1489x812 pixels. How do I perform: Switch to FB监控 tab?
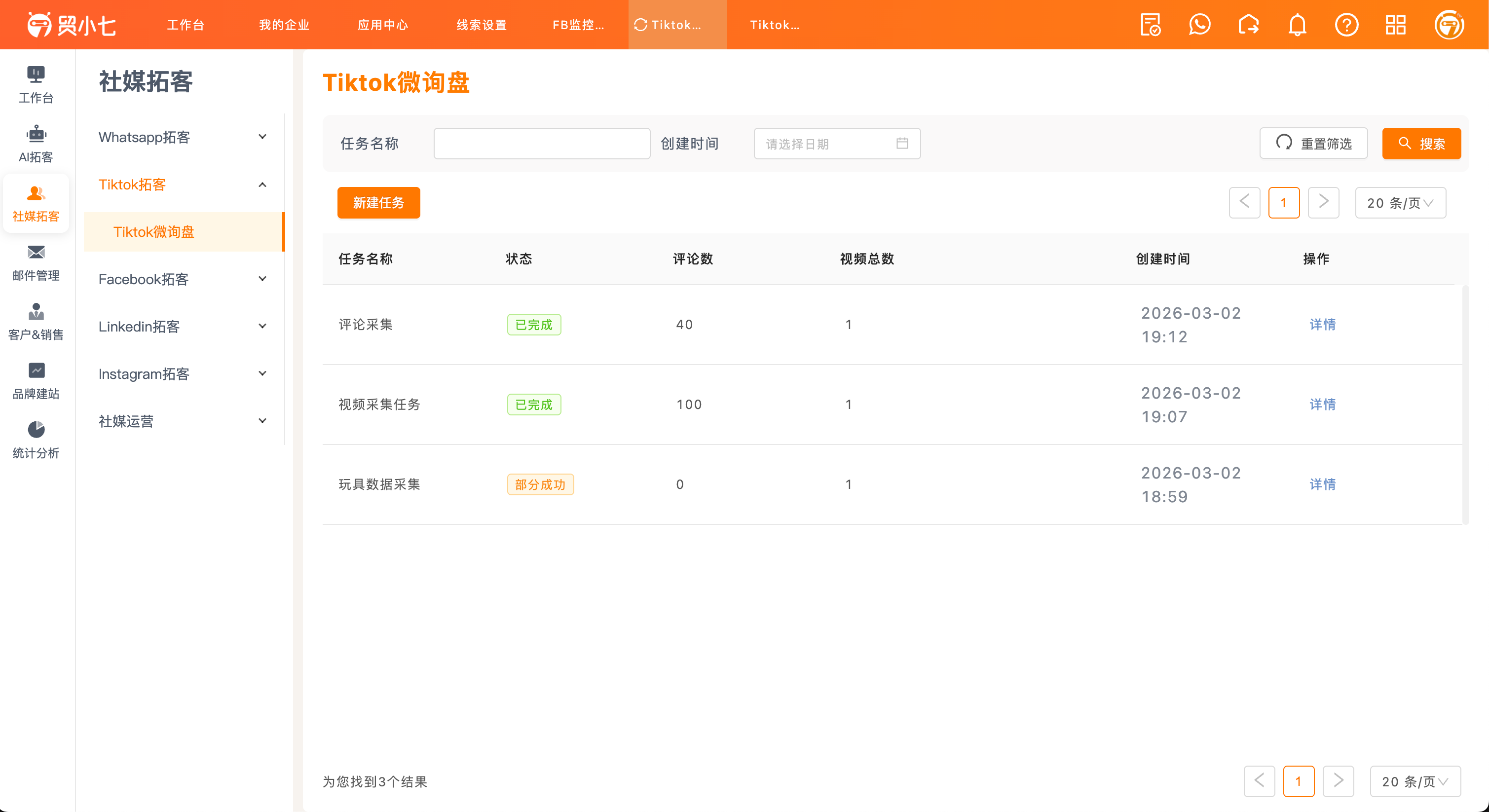tap(579, 25)
